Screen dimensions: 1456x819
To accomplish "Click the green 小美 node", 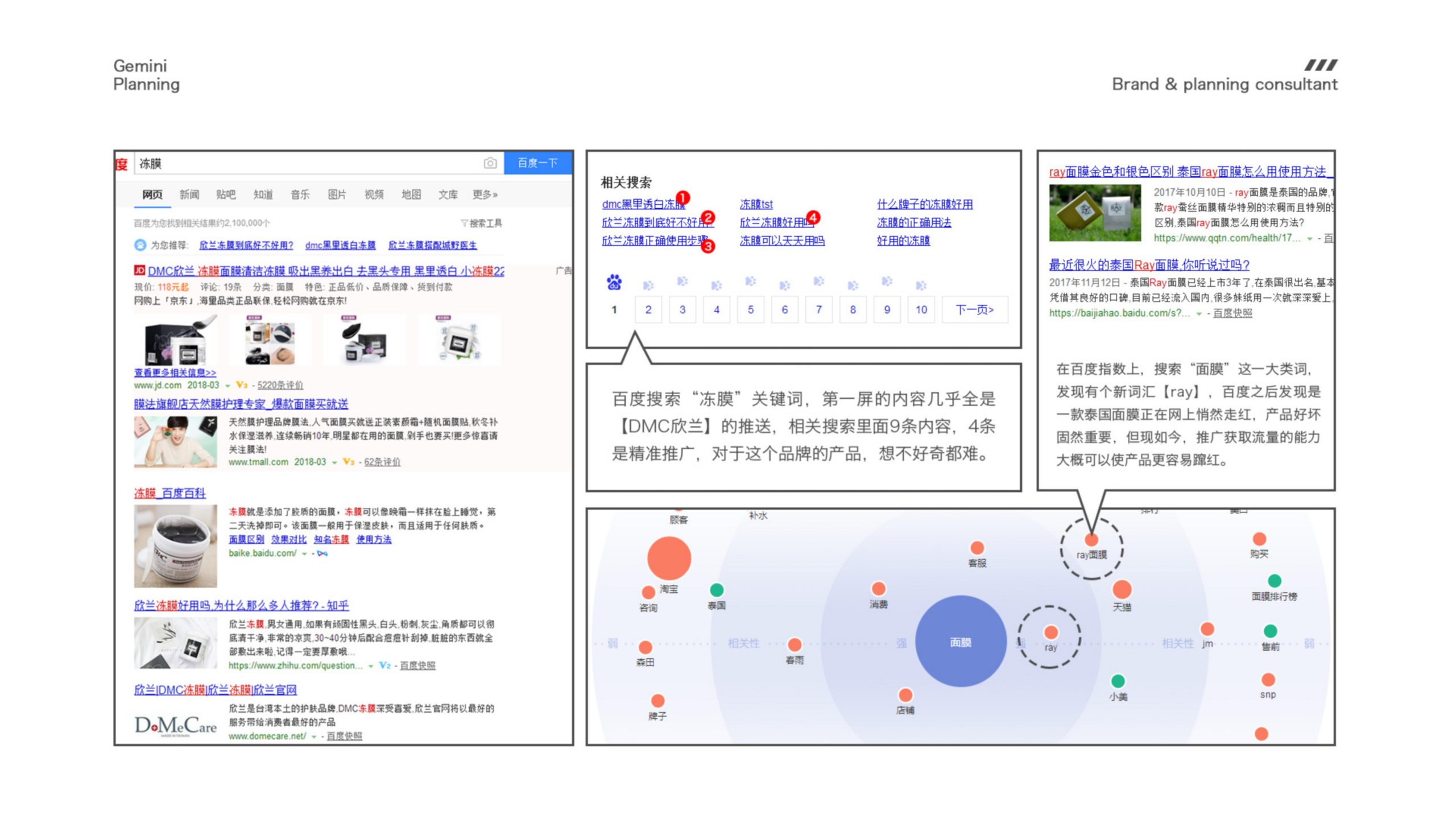I will point(1118,681).
